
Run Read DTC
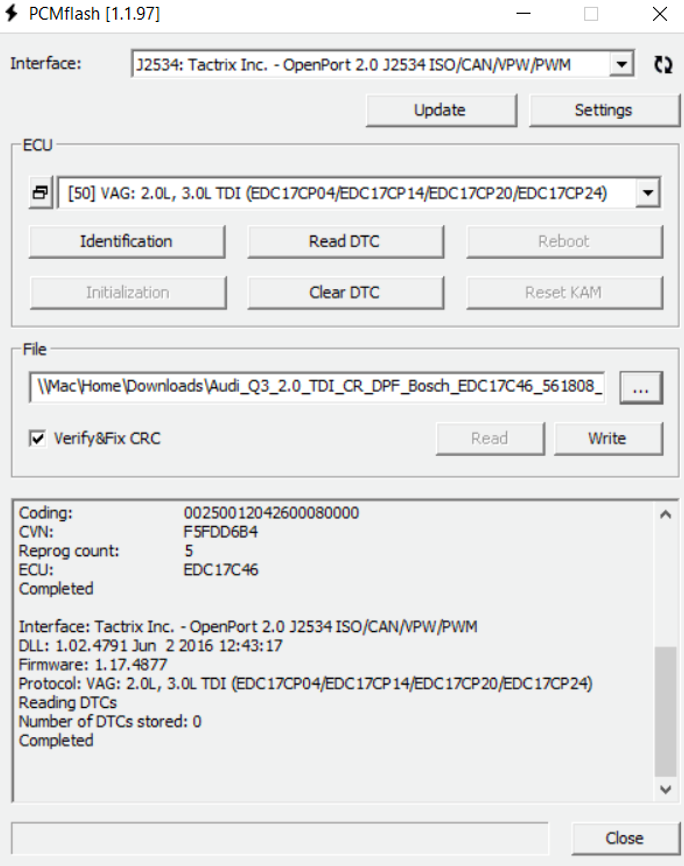coord(345,241)
